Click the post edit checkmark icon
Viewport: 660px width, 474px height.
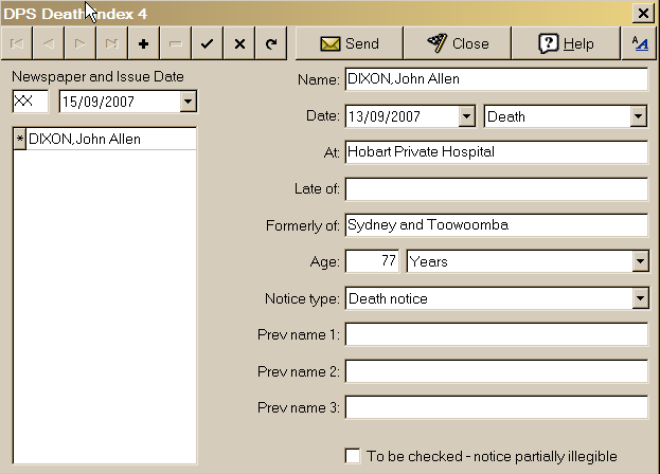tap(207, 44)
